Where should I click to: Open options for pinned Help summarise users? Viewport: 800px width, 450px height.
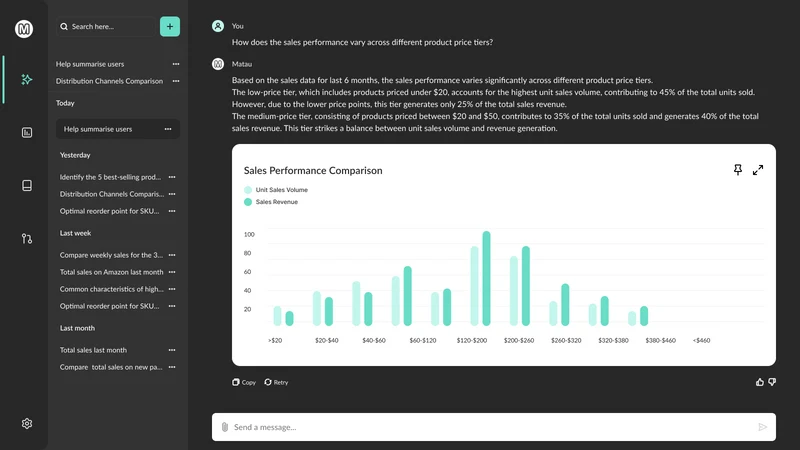coord(176,64)
